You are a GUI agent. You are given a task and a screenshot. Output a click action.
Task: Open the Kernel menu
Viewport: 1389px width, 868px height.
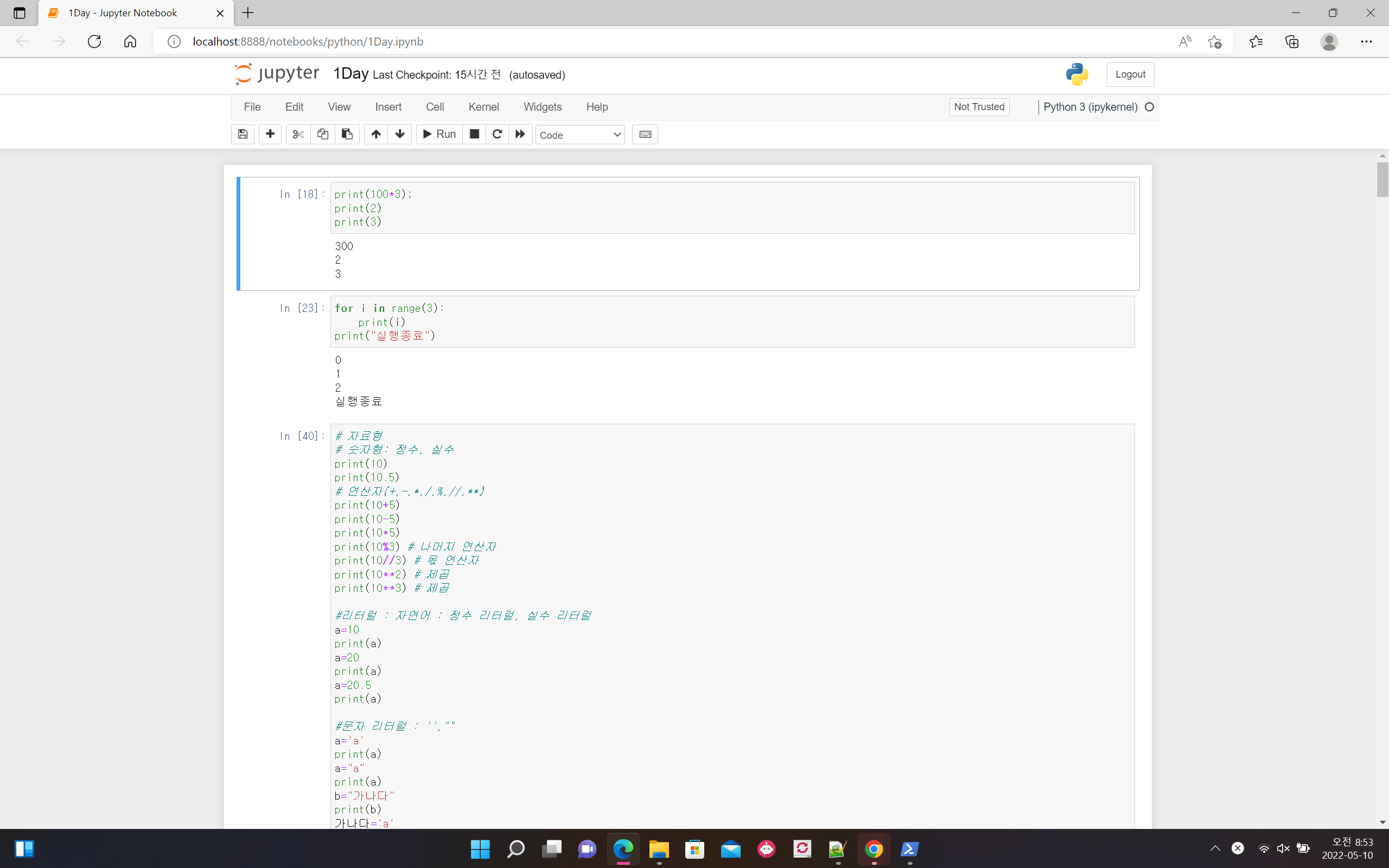click(483, 107)
